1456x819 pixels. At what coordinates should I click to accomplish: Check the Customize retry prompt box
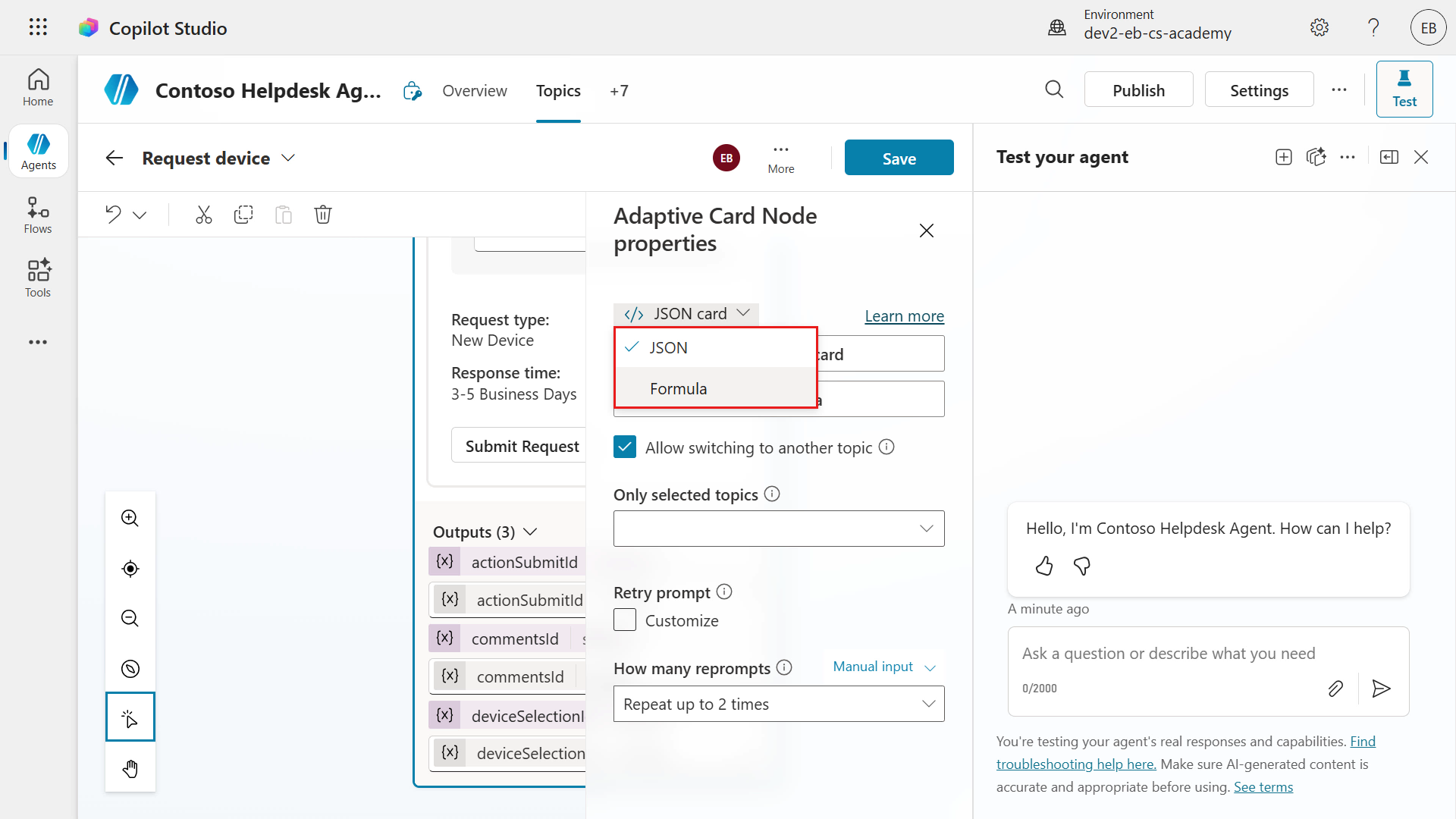coord(625,620)
